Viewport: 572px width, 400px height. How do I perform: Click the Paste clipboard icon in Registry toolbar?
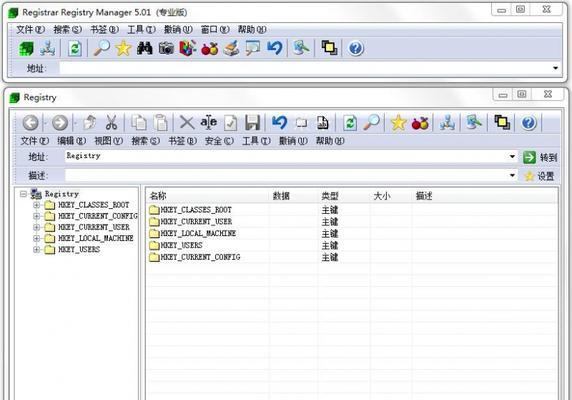pos(161,123)
